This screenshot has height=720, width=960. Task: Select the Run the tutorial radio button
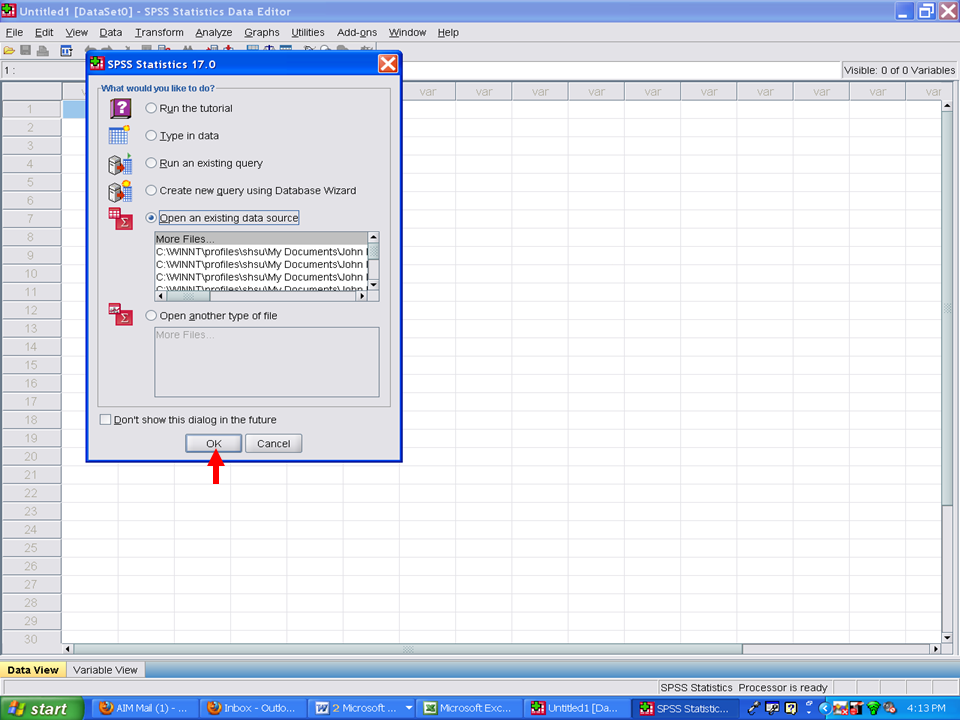[x=151, y=108]
